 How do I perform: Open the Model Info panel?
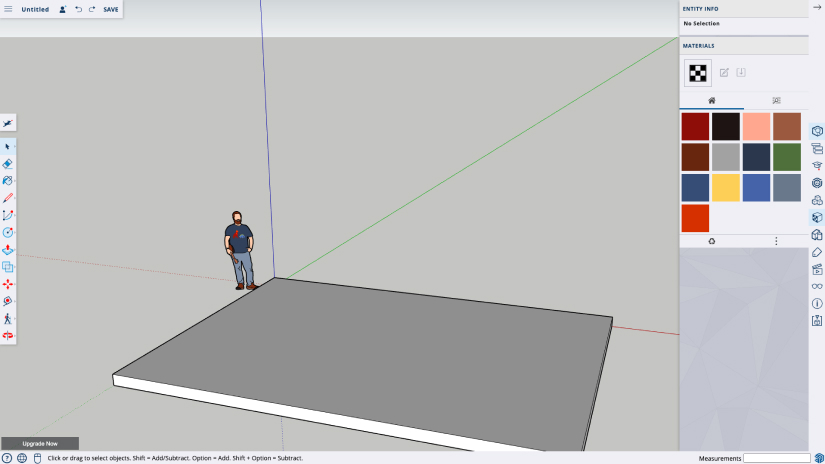pos(817,303)
